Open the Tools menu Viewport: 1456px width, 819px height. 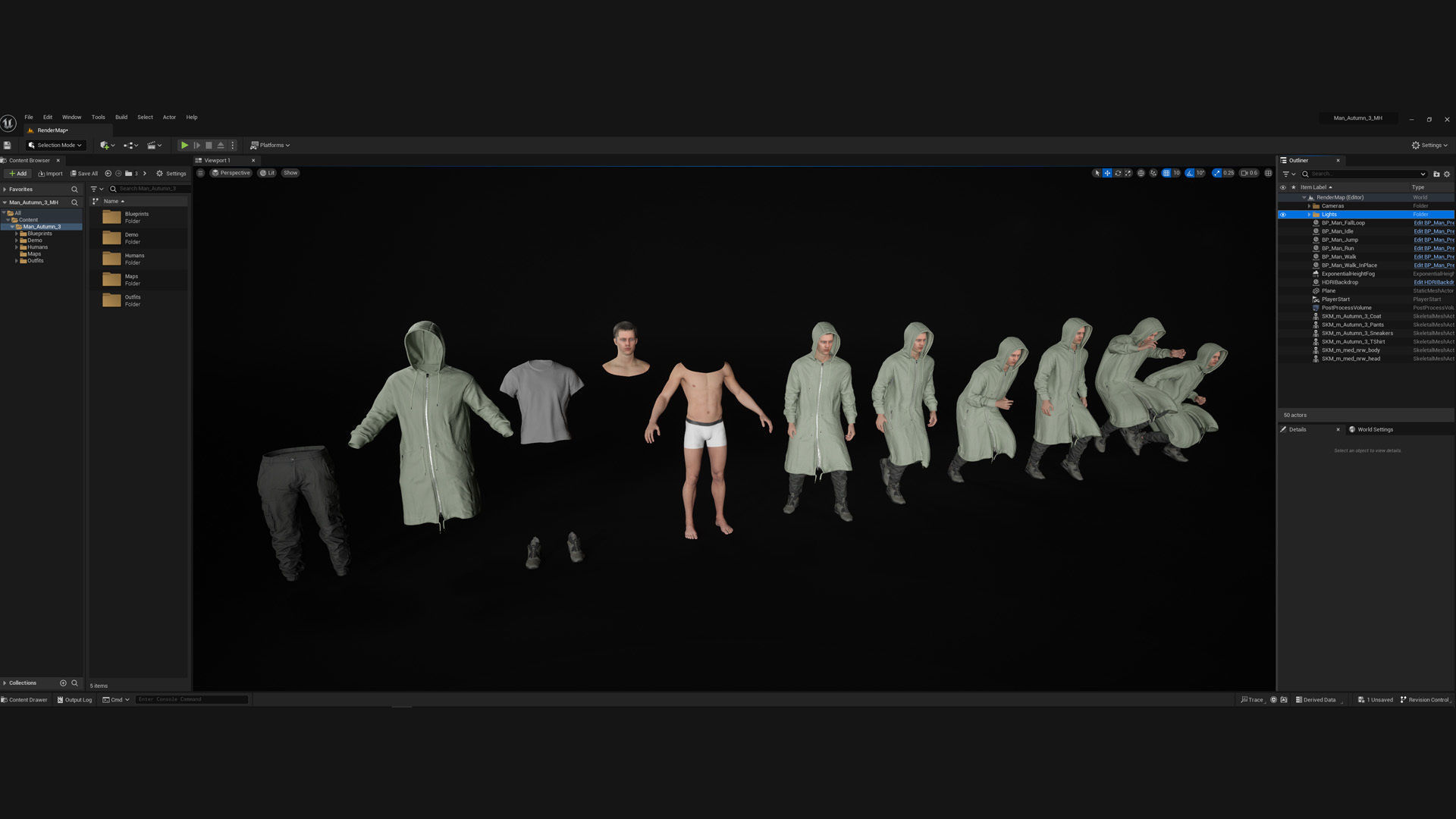tap(99, 118)
